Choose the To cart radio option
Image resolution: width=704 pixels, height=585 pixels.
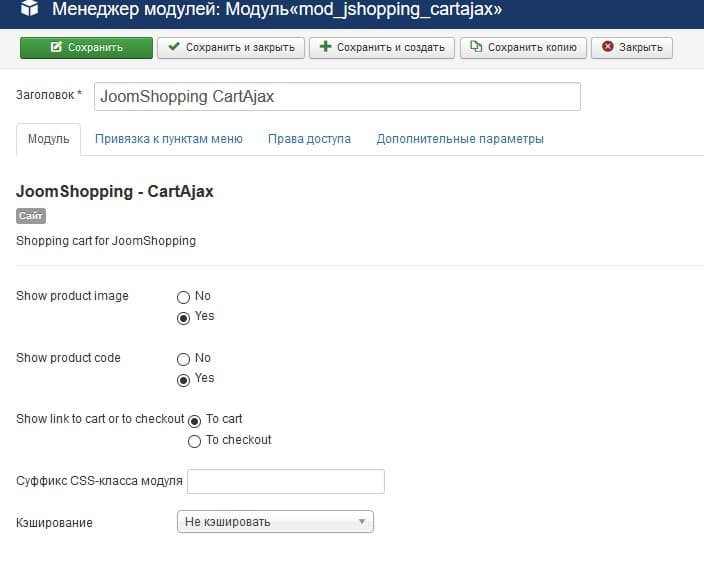point(194,421)
